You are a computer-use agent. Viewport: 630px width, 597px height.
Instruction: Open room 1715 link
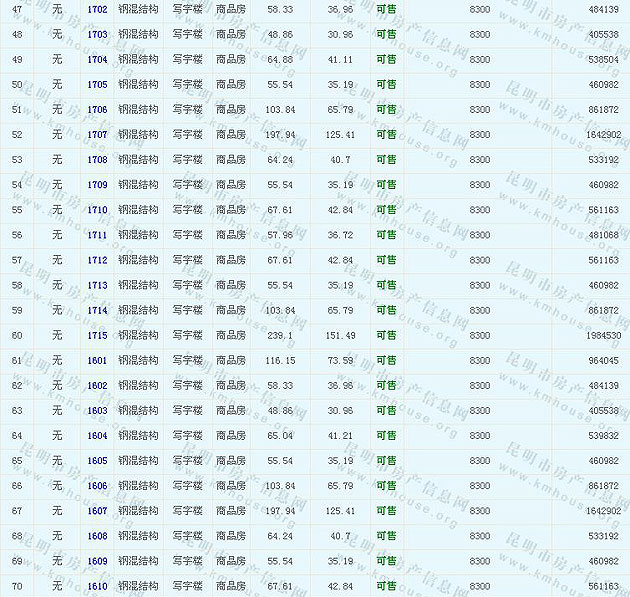pyautogui.click(x=97, y=335)
